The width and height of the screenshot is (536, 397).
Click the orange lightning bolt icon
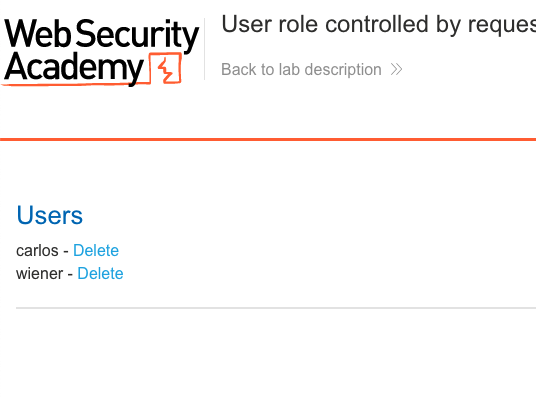point(166,69)
